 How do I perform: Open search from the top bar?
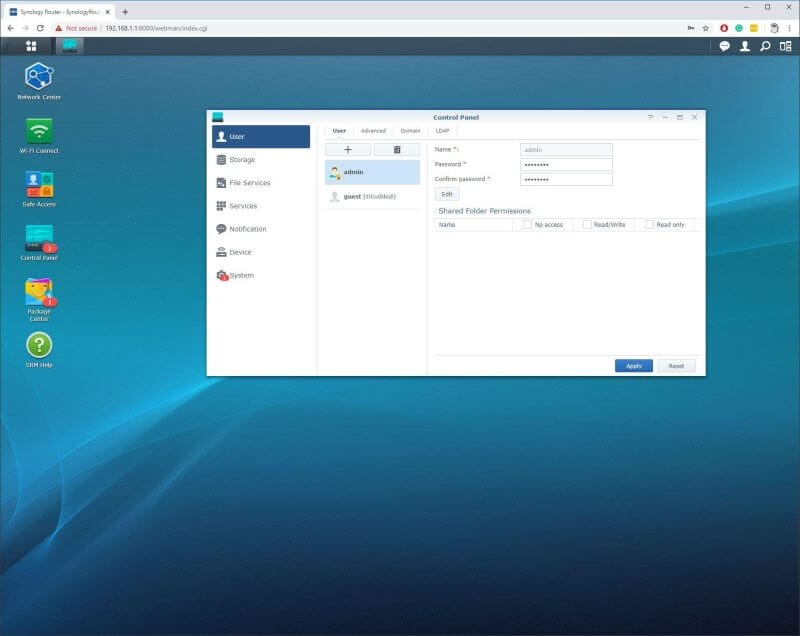click(x=766, y=45)
